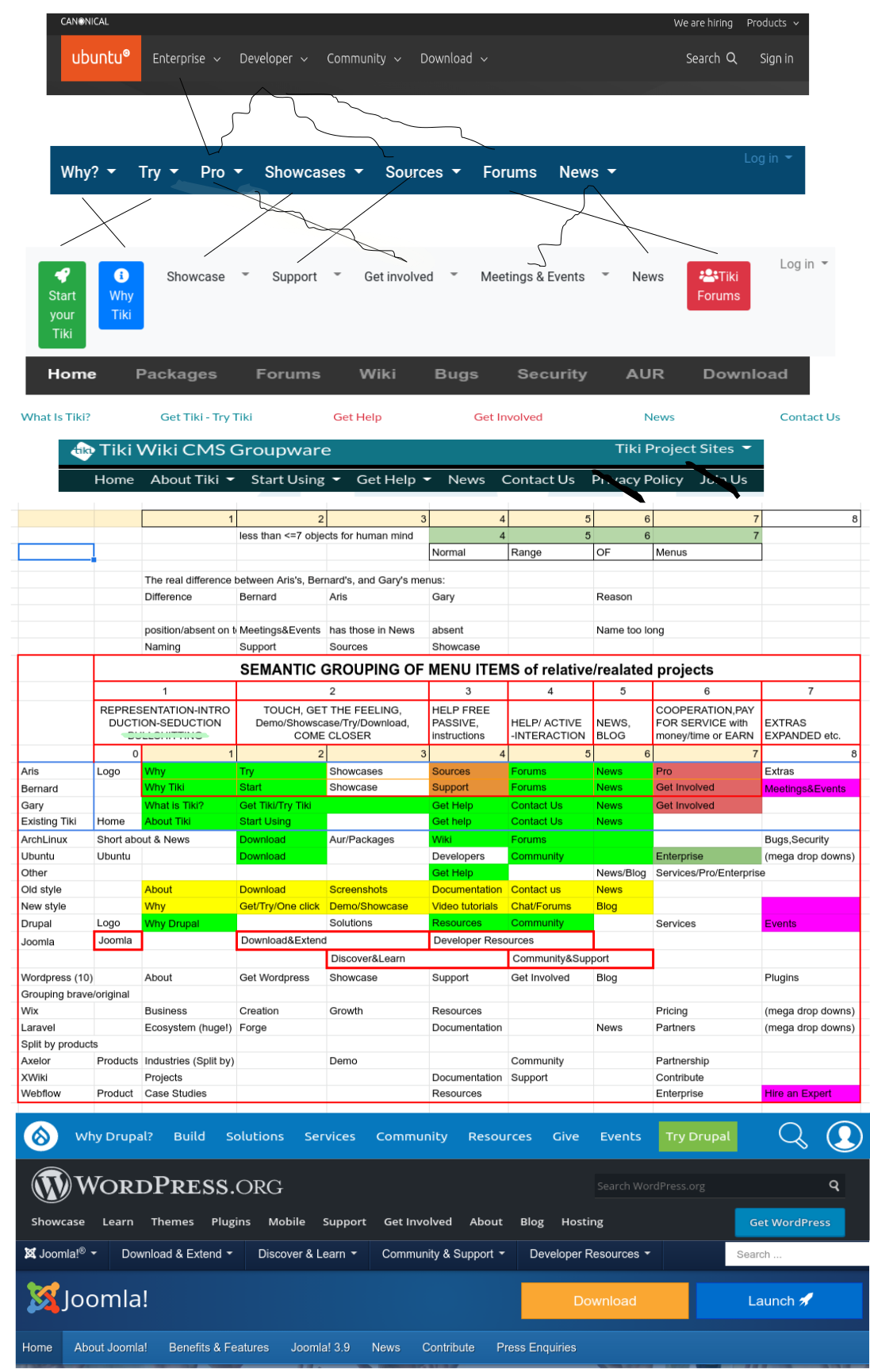This screenshot has height=1372, width=870.
Task: Click the WordPress.org logo
Action: coord(157,1186)
